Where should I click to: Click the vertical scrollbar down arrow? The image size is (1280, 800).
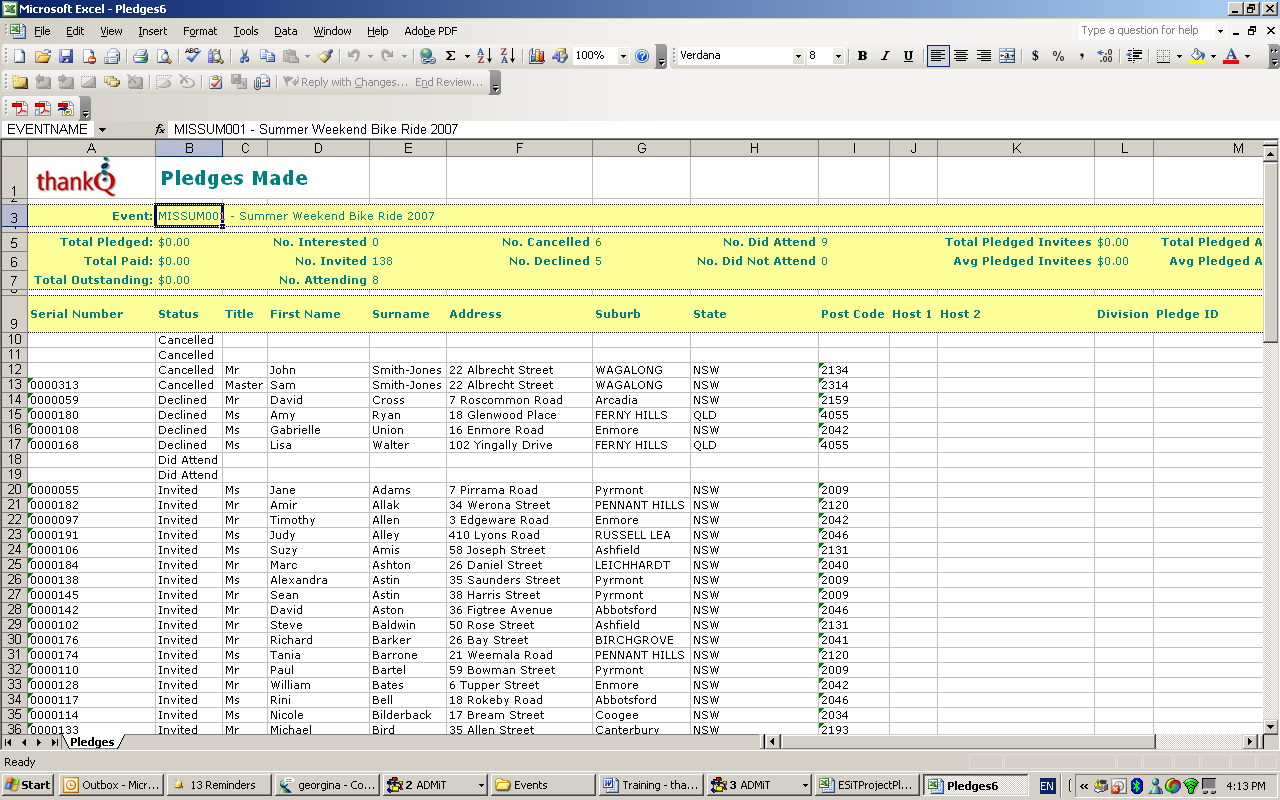click(1271, 726)
